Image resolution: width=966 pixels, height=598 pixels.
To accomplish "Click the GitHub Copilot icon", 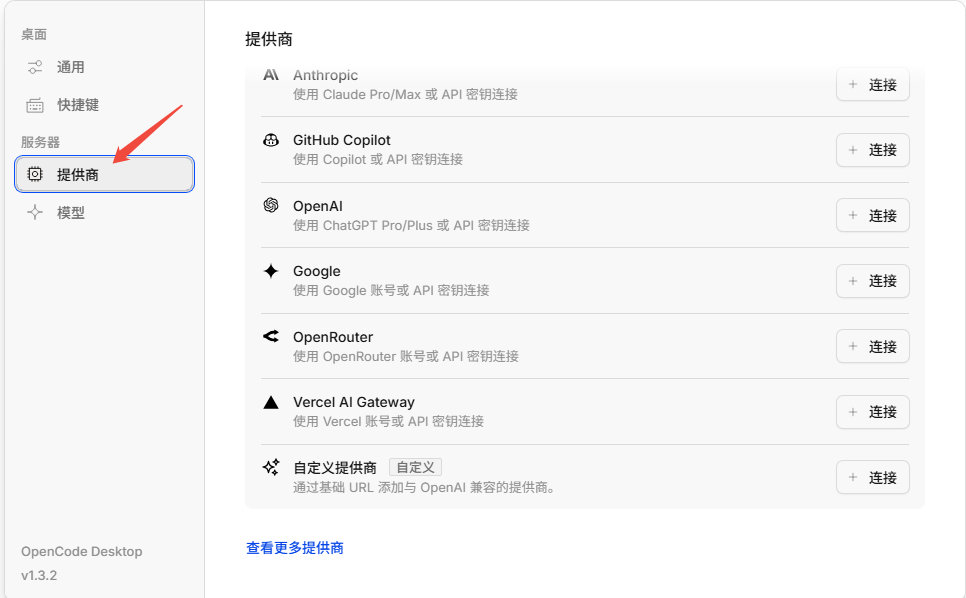I will coord(271,140).
